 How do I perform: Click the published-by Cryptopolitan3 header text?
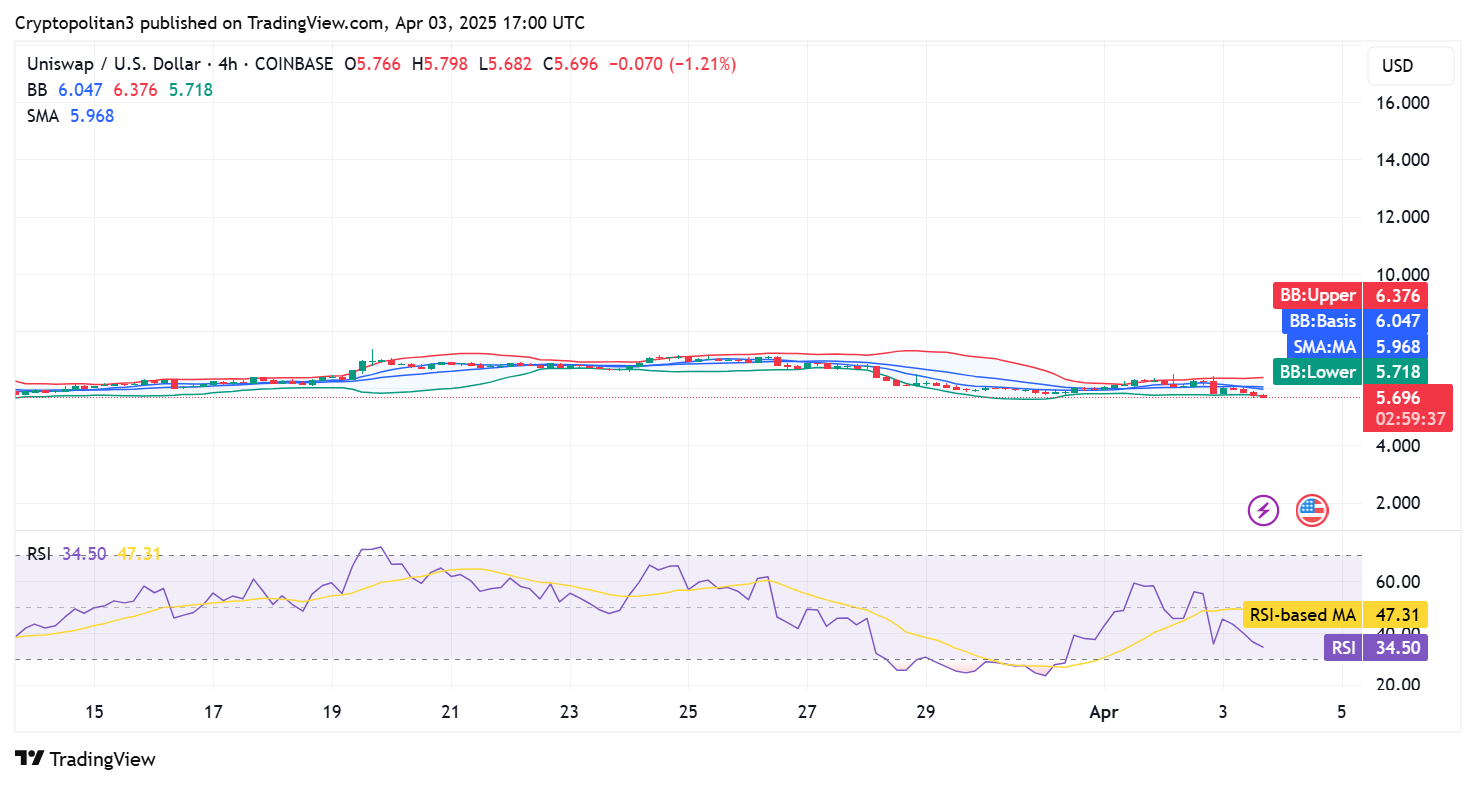[299, 22]
